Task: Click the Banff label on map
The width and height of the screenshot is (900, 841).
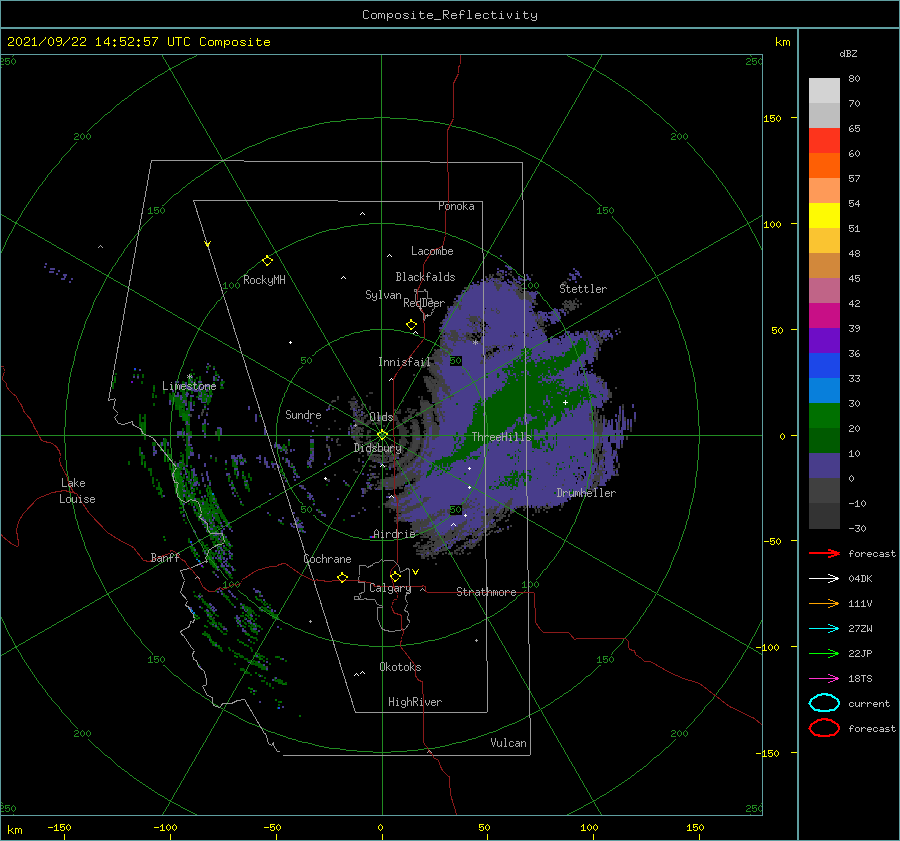Action: 165,558
